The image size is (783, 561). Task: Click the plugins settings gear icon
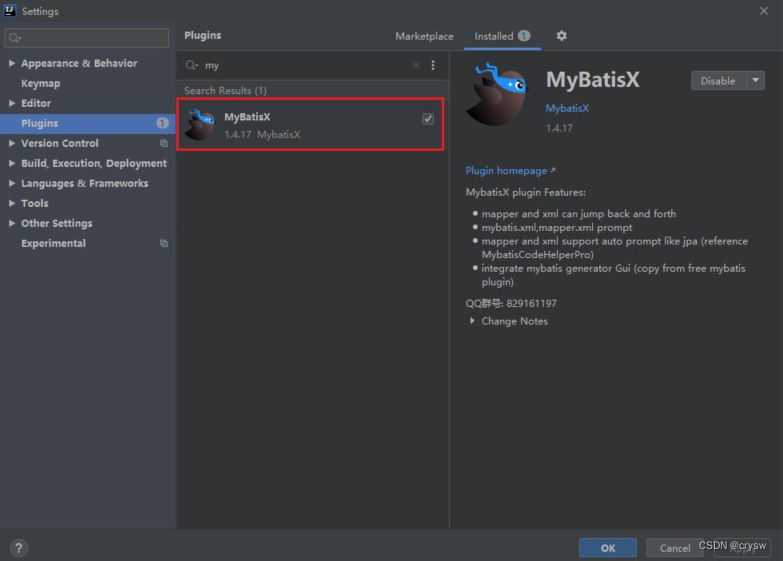coord(561,36)
